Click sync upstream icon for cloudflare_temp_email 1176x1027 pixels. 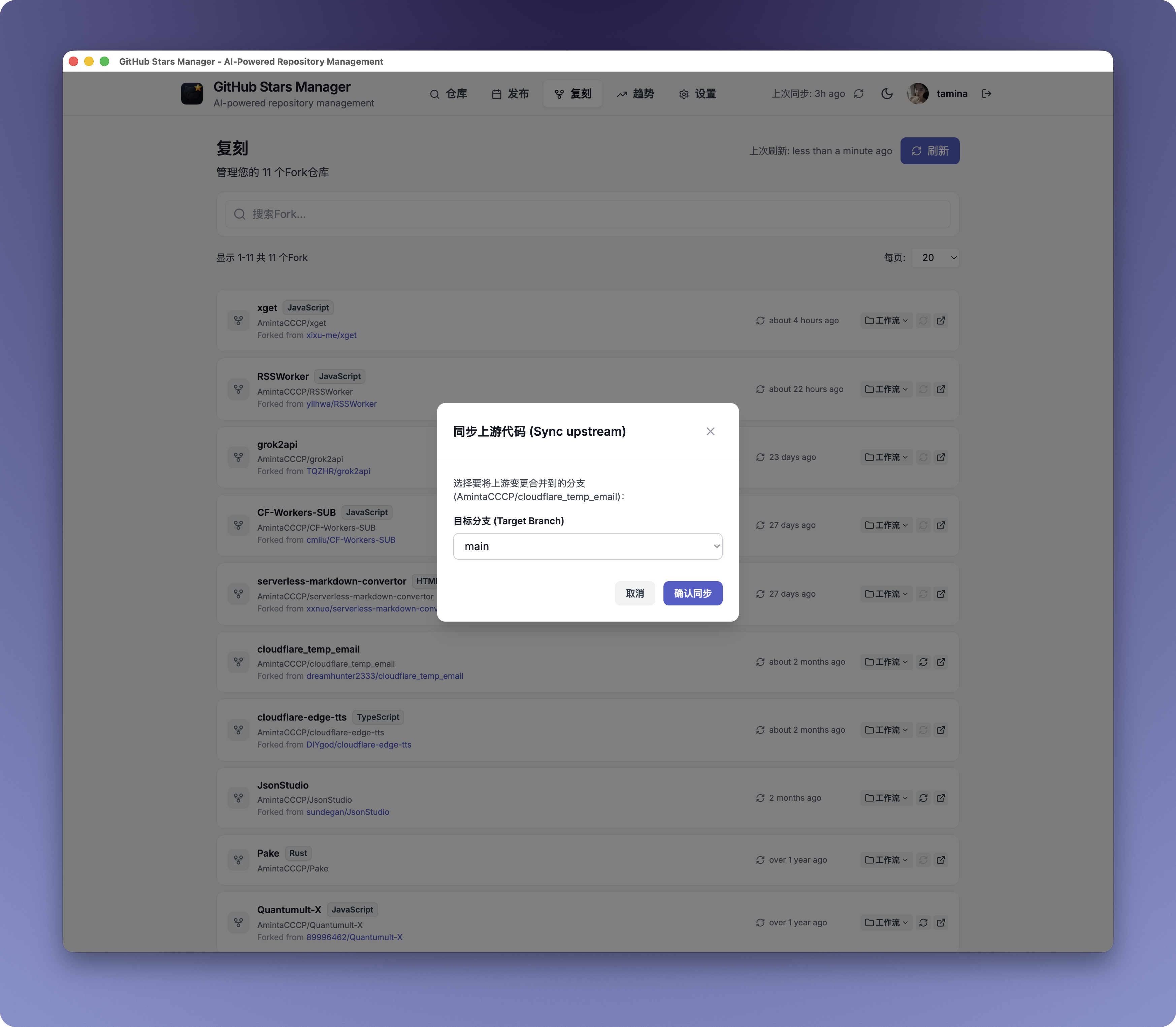coord(923,663)
